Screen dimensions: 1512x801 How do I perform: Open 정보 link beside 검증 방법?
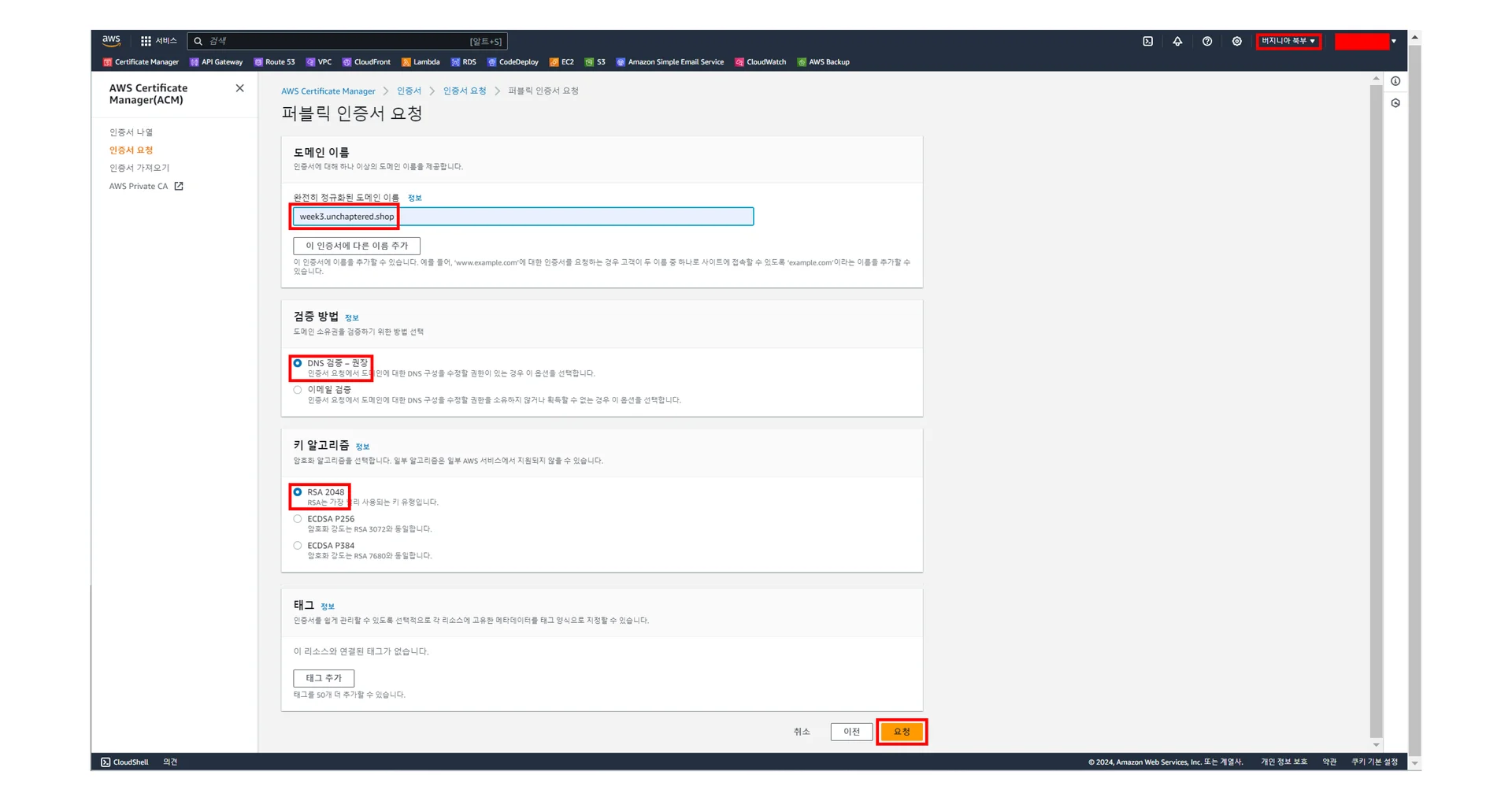click(x=352, y=317)
